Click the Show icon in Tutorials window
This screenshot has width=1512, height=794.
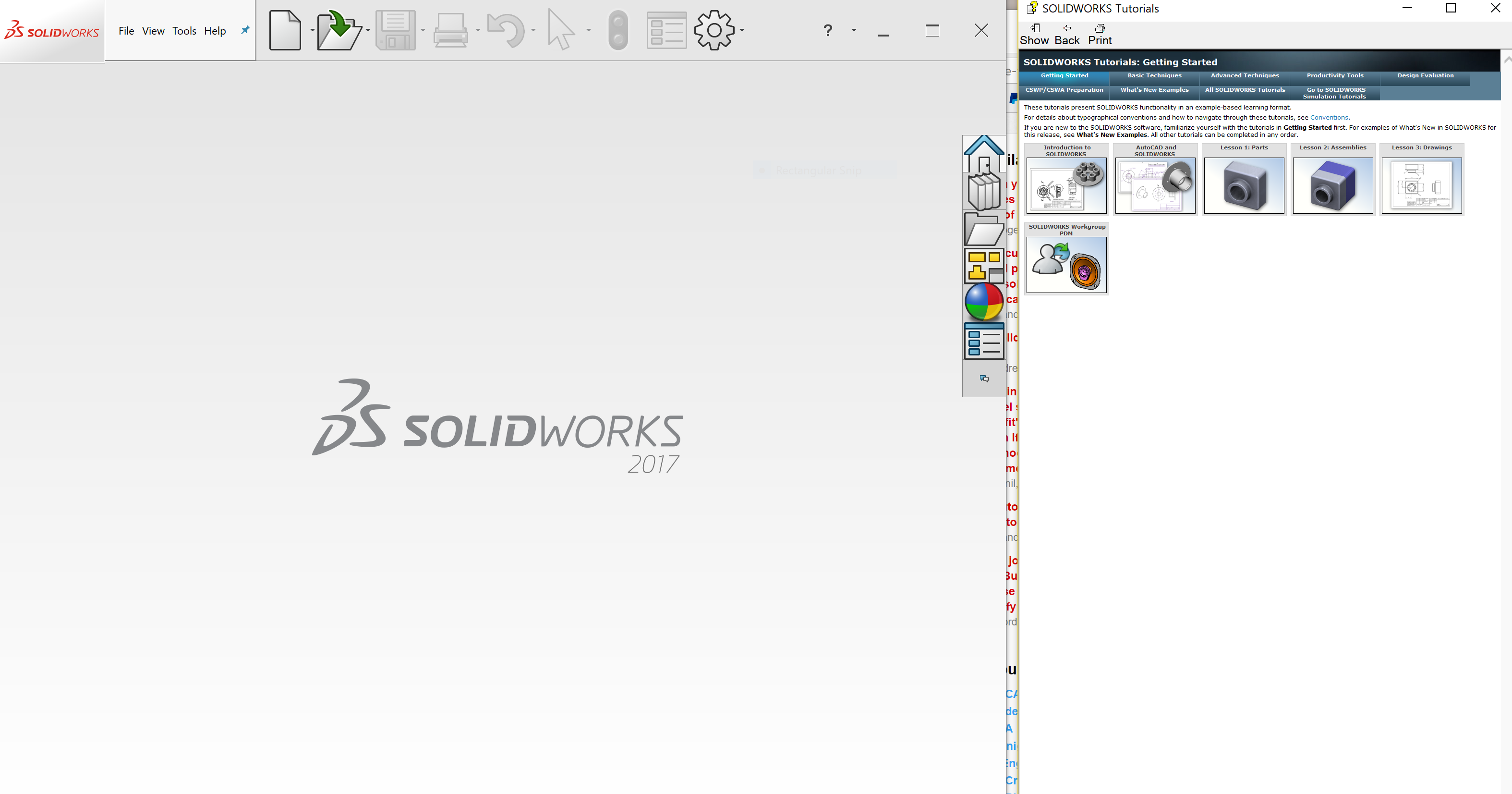pyautogui.click(x=1034, y=35)
